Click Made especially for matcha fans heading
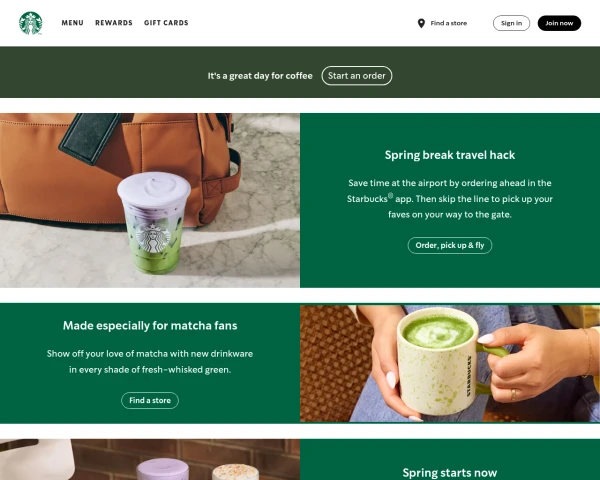The height and width of the screenshot is (480, 600). (150, 326)
